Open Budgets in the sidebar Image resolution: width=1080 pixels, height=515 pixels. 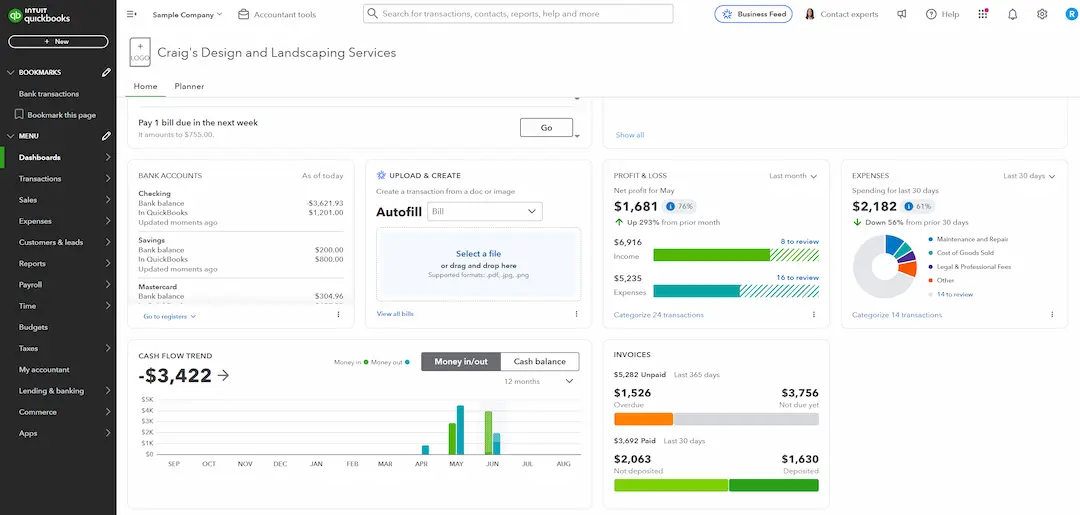(x=58, y=327)
